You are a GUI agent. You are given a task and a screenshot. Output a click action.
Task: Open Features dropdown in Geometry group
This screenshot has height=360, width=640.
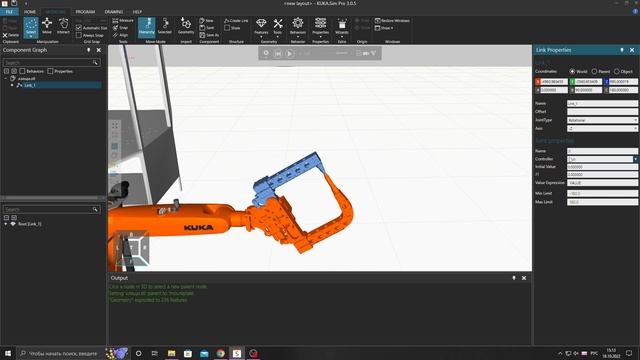click(261, 27)
